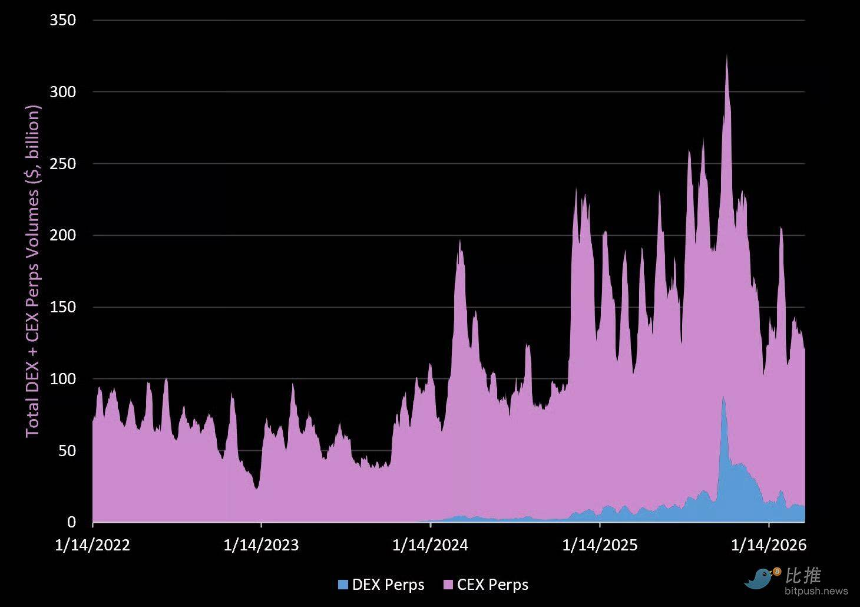Click the 1/14/2023 x-axis date label
The width and height of the screenshot is (860, 607).
tap(261, 545)
